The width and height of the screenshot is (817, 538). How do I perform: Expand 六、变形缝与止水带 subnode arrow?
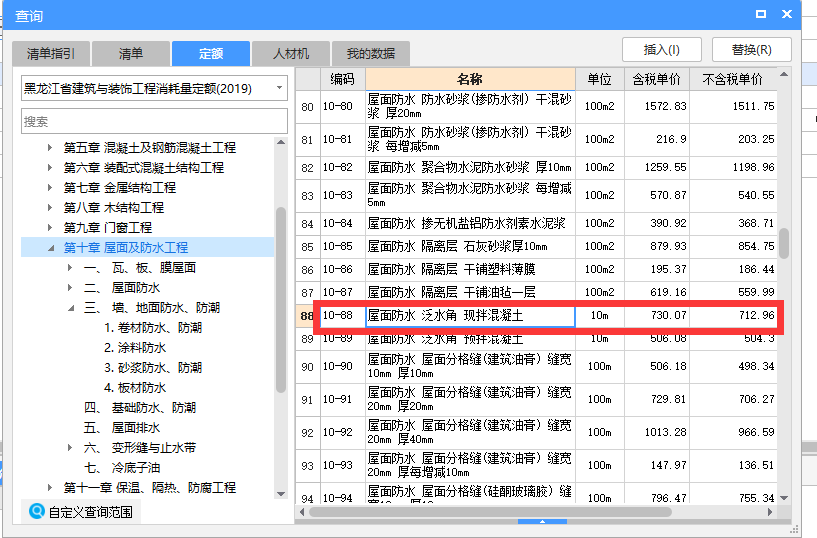70,447
